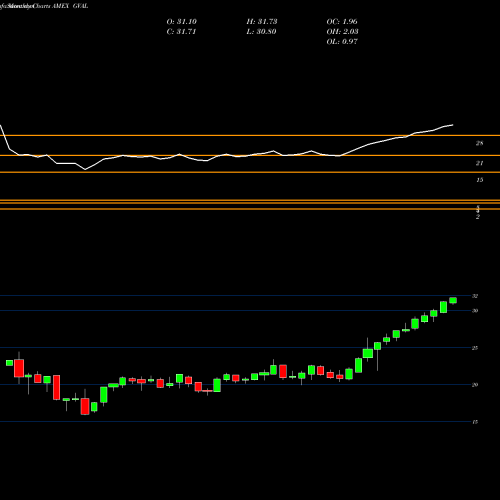The height and width of the screenshot is (500, 500).
Task: Click the most recent green candle near 32
Action: coord(453,300)
